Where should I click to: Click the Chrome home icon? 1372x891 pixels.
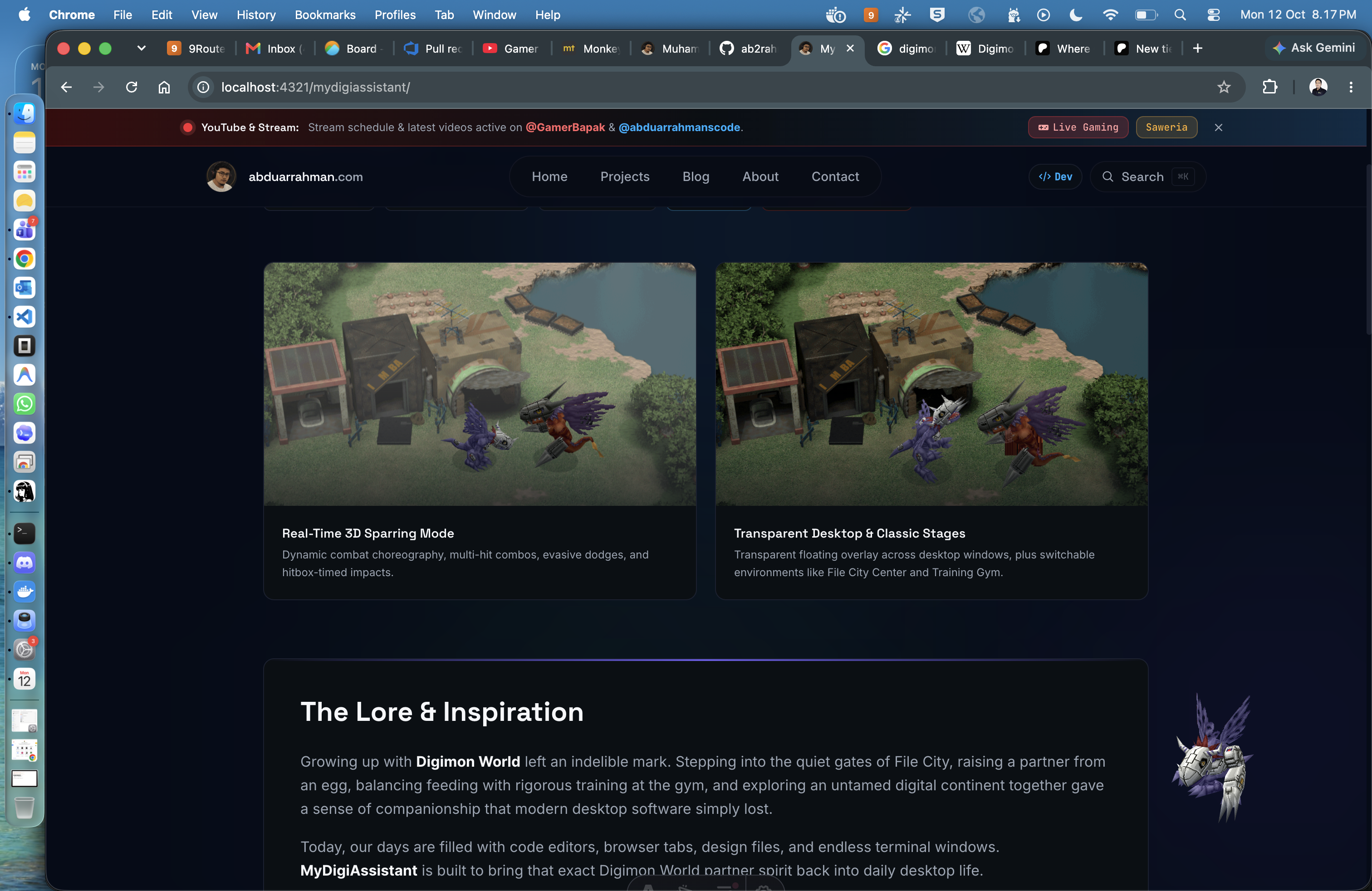pos(164,87)
